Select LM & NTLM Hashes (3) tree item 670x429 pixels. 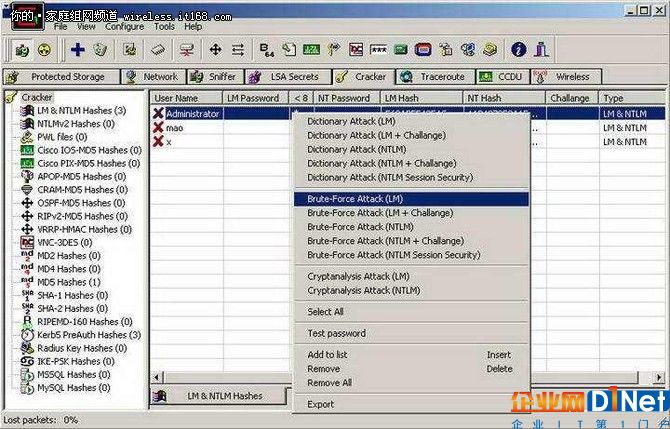pos(81,111)
